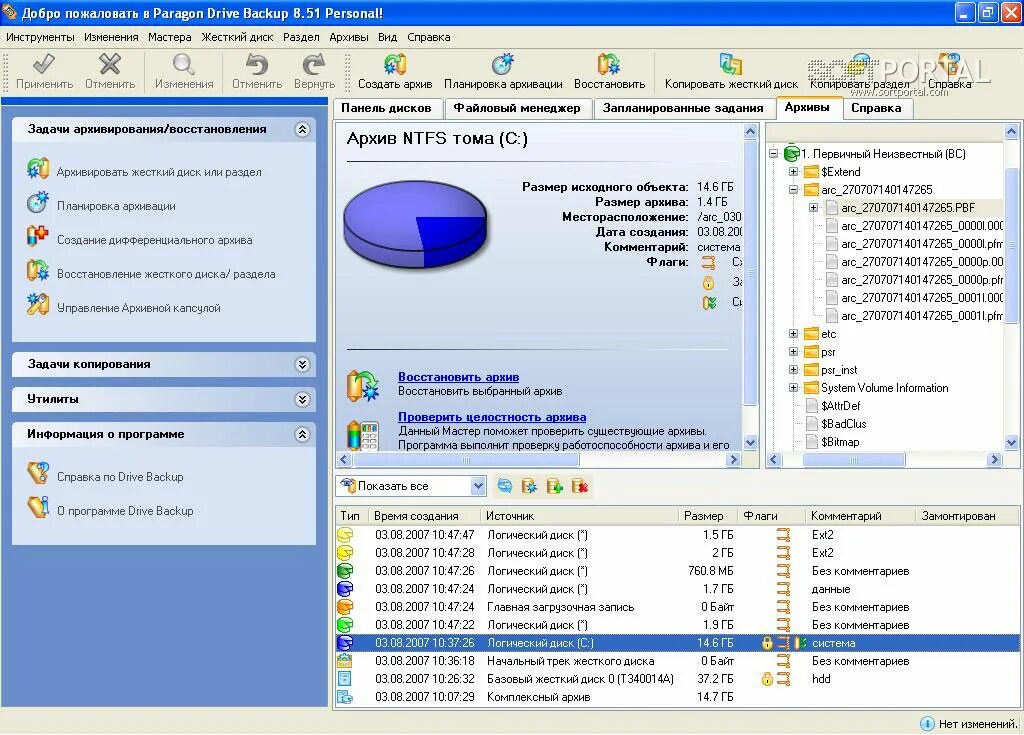The image size is (1024, 735).
Task: Sort by Время создания column header
Action: [424, 515]
